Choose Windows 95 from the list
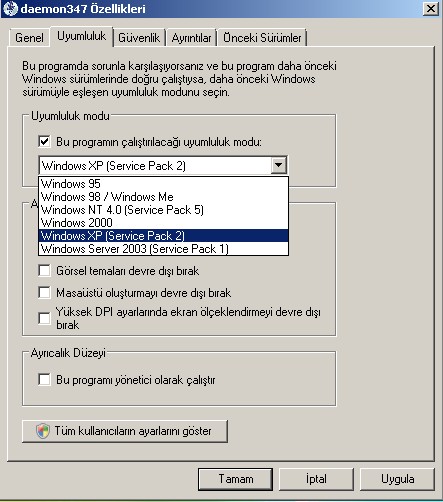This screenshot has height=502, width=443. coord(163,184)
